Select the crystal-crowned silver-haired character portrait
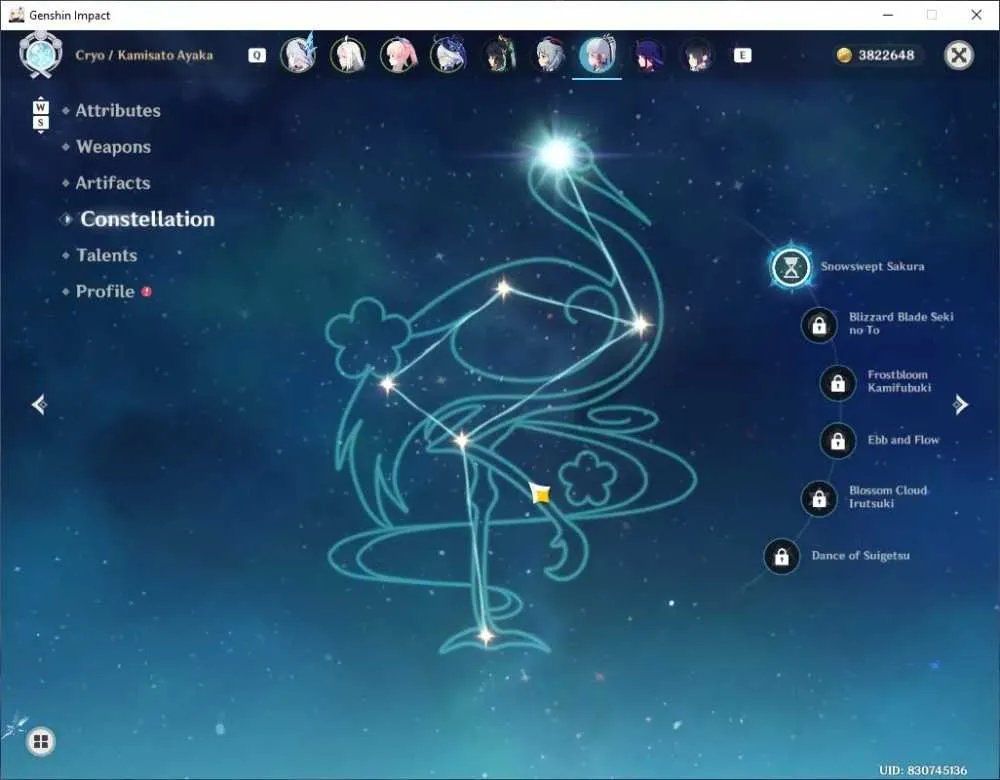Viewport: 1000px width, 780px height. coord(298,55)
